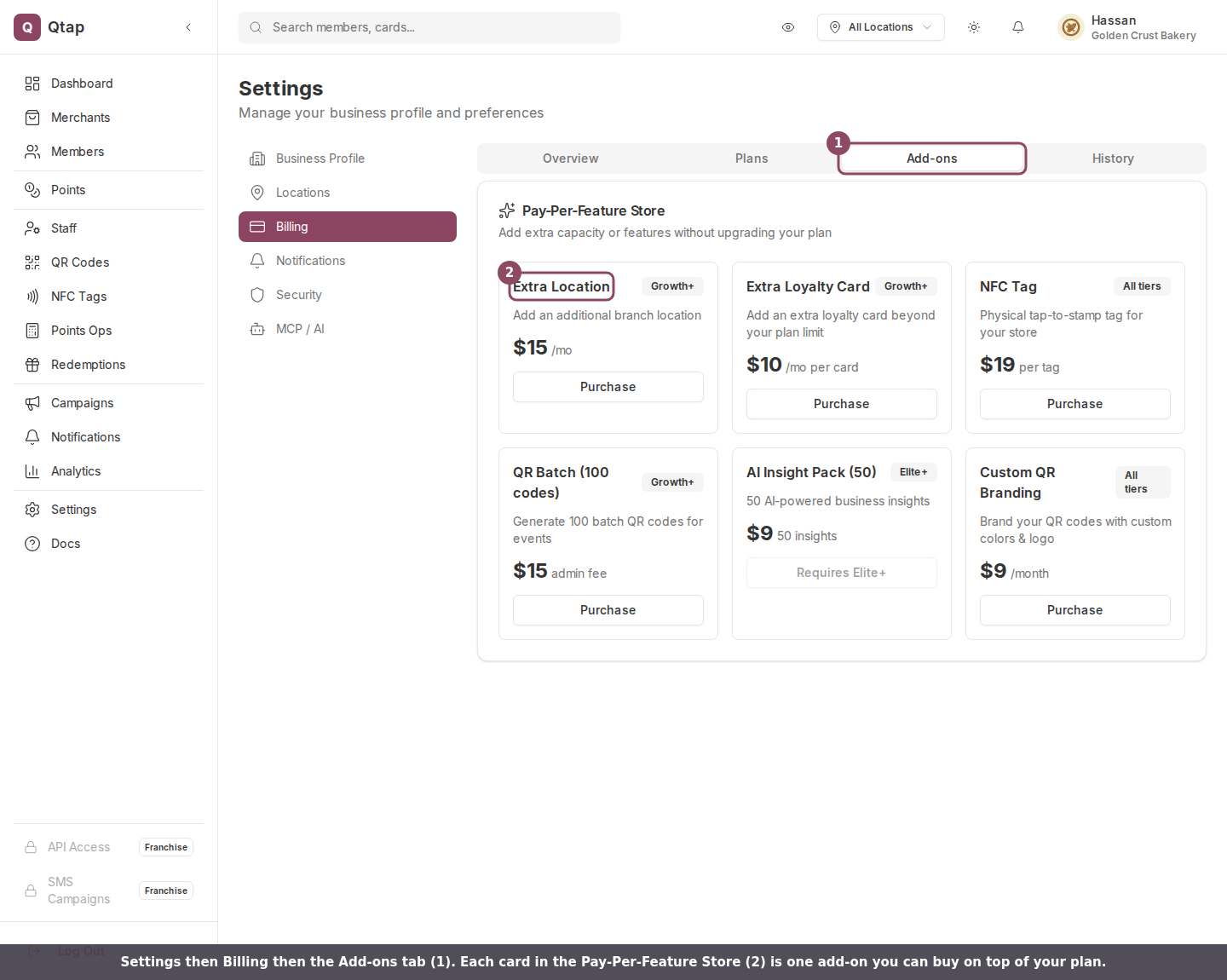Screen dimensions: 1227x980
Task: Select the Add-ons tab
Action: tap(932, 159)
